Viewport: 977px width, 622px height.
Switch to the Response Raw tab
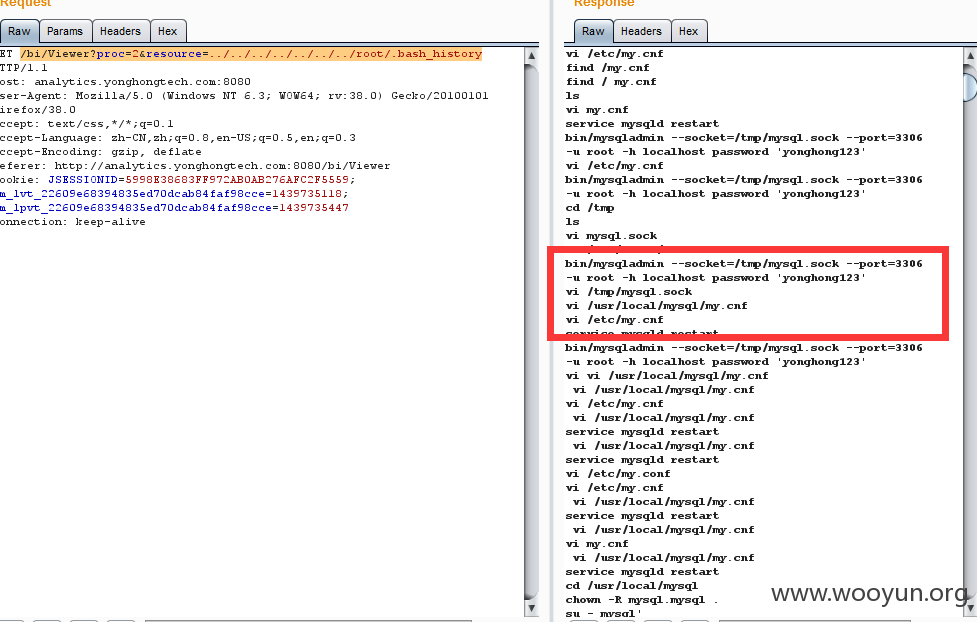coord(593,31)
